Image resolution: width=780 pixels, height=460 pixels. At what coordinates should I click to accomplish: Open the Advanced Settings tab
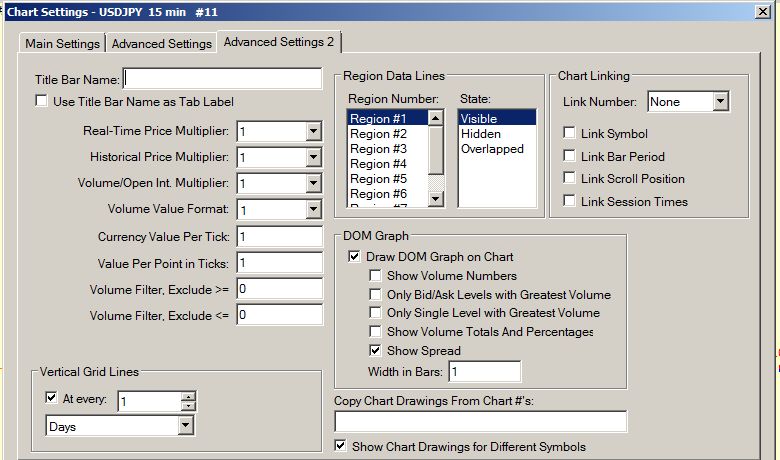click(x=161, y=44)
